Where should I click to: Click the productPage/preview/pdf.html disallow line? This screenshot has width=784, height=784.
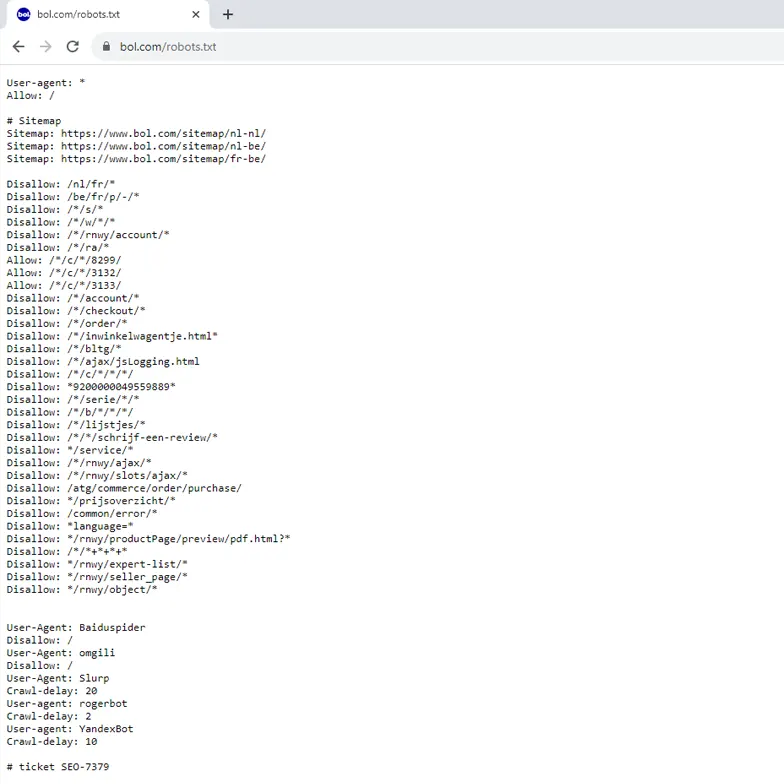pyautogui.click(x=148, y=538)
